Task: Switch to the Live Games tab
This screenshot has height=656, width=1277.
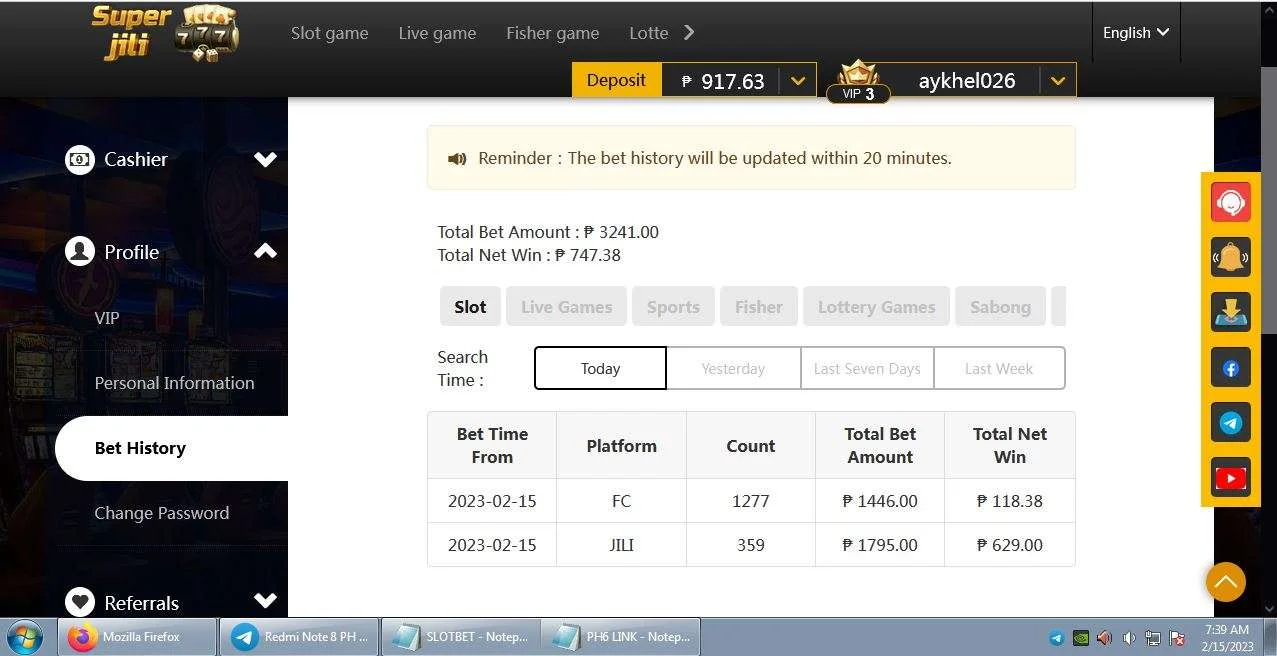Action: coord(566,307)
